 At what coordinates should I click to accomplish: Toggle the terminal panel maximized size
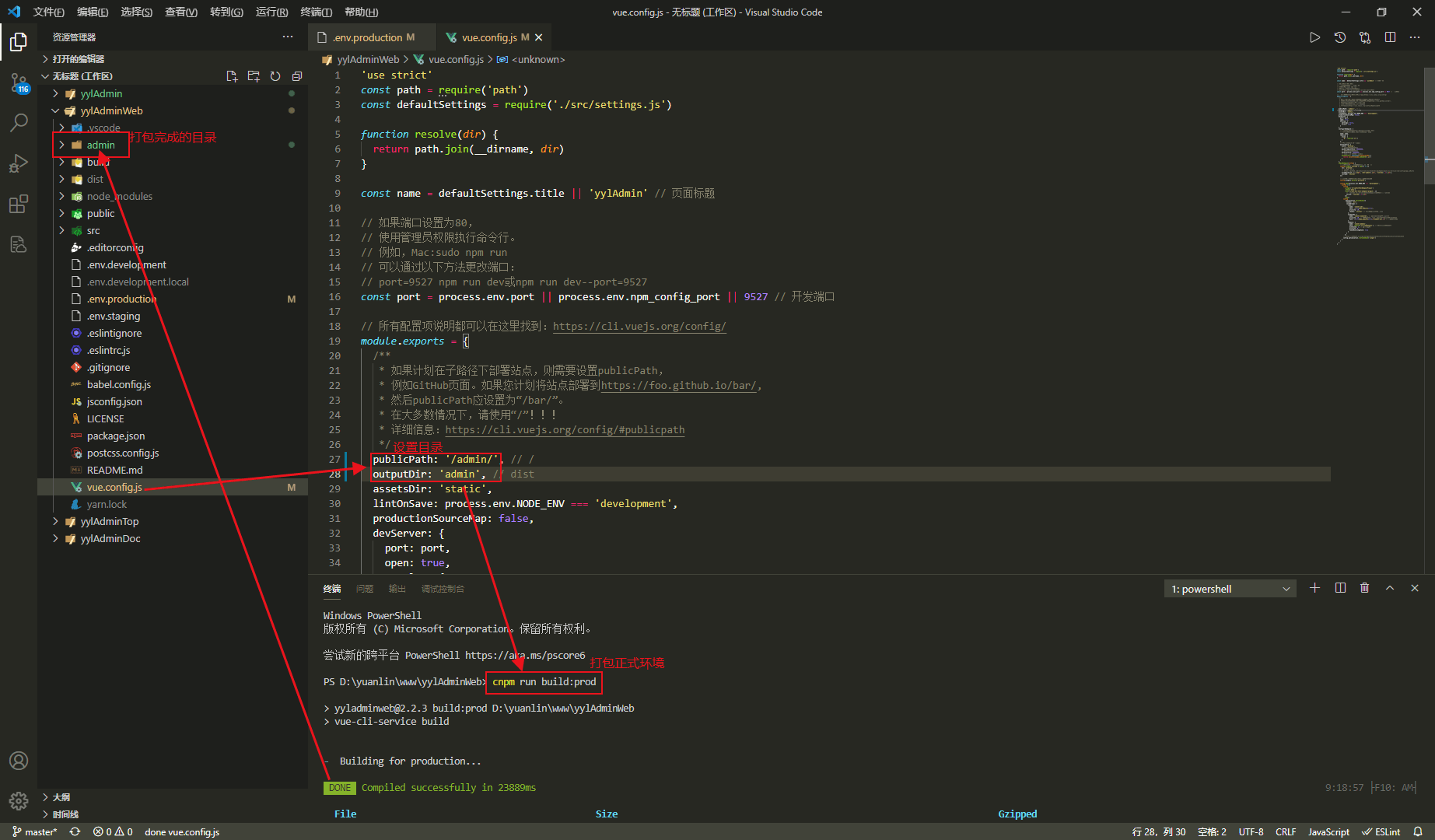pyautogui.click(x=1390, y=588)
